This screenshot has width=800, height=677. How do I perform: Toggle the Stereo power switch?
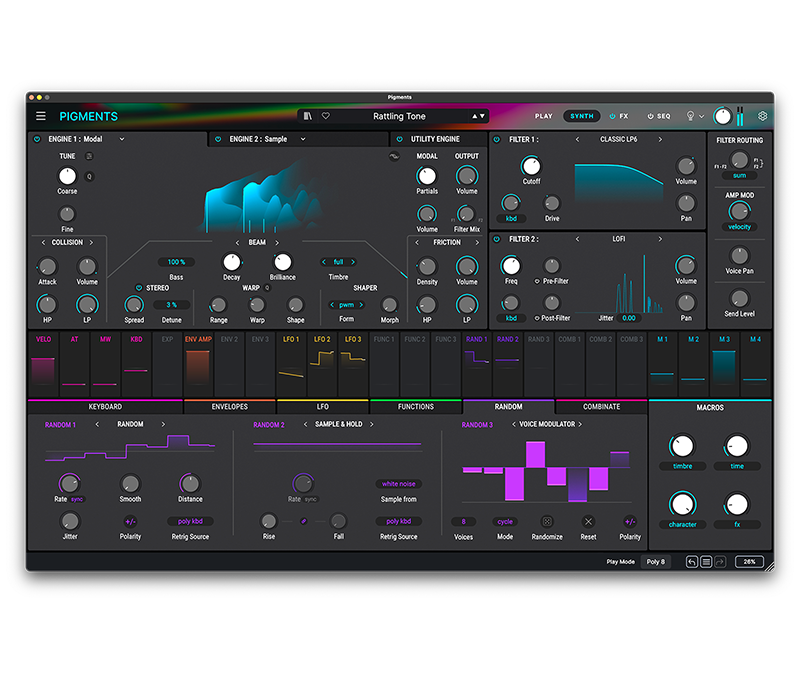point(139,288)
